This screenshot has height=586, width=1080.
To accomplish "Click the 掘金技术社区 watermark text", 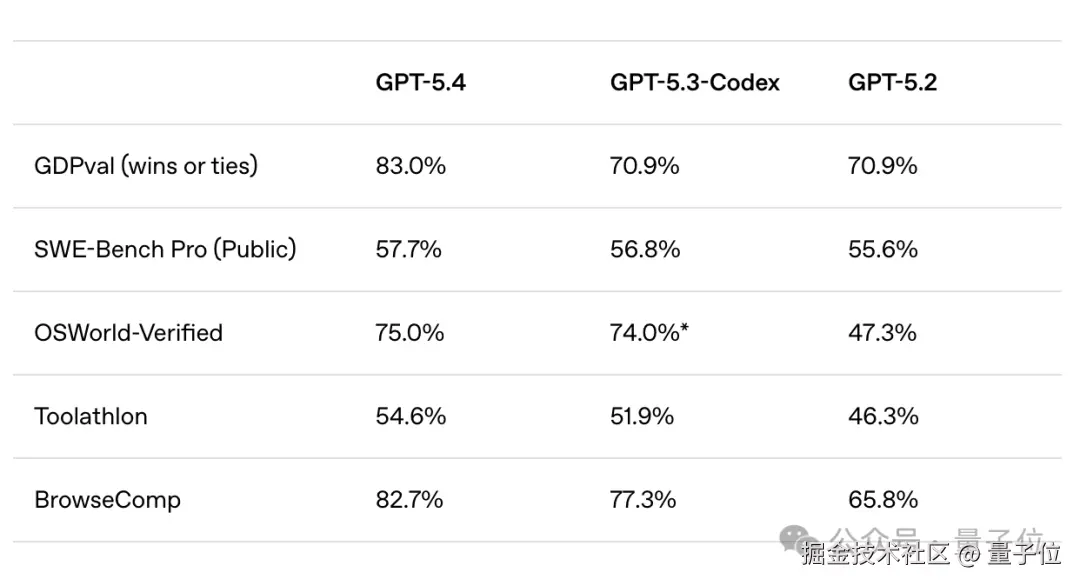I will [875, 554].
